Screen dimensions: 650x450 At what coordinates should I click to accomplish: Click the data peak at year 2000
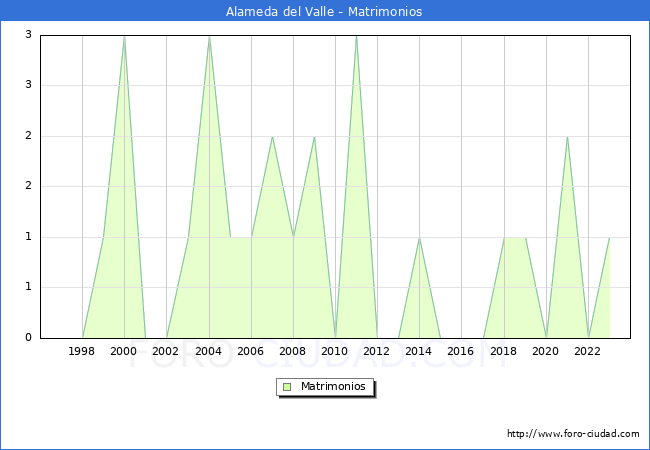pyautogui.click(x=124, y=36)
